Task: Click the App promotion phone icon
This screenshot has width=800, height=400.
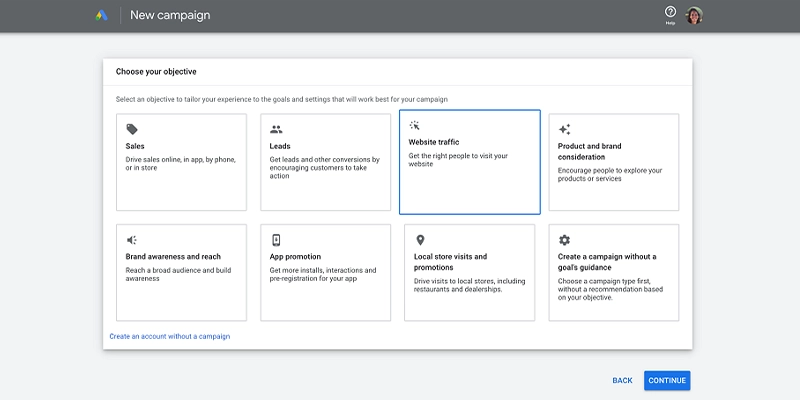Action: point(276,240)
